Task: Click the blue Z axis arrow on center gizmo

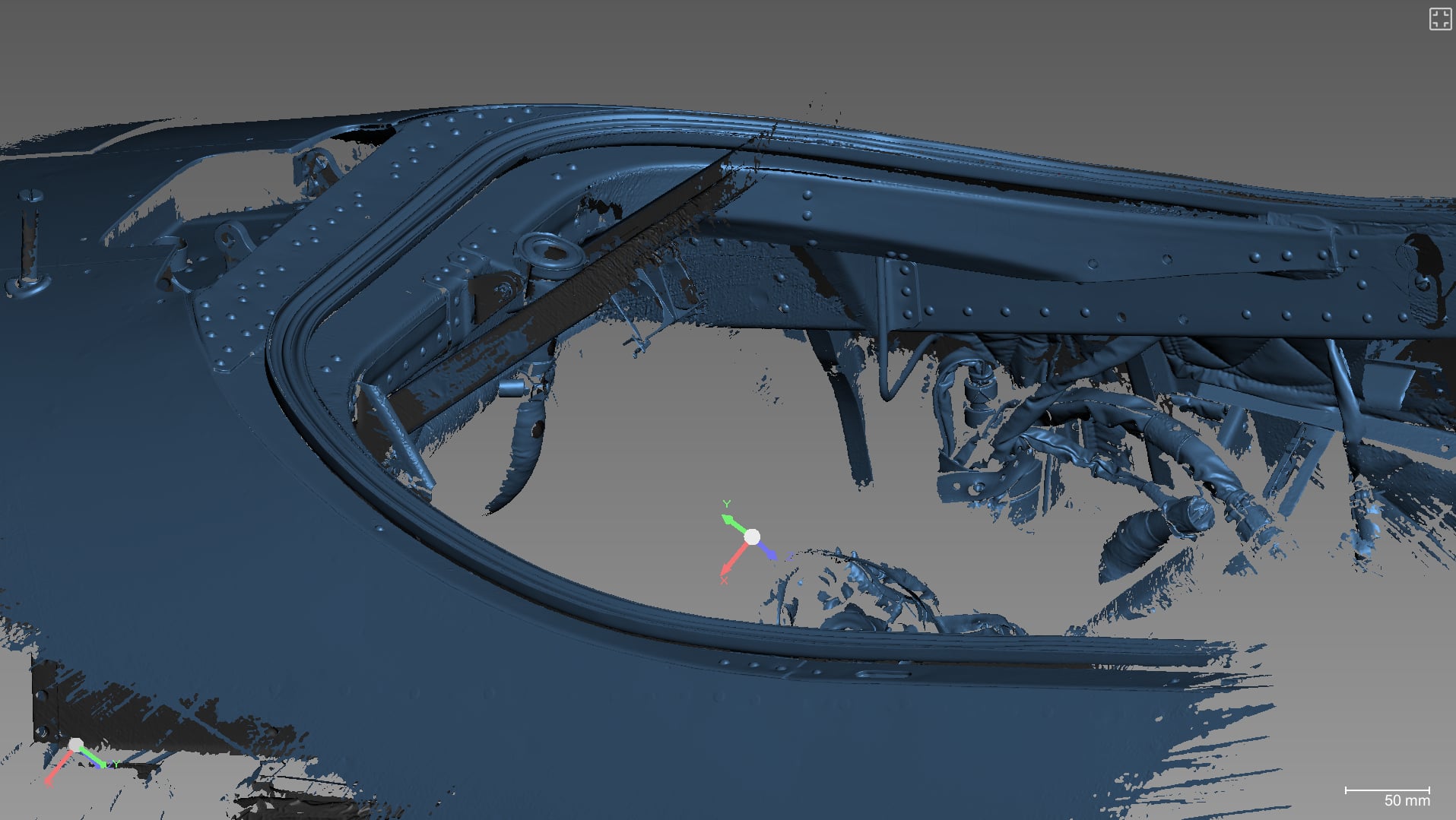Action: click(767, 551)
